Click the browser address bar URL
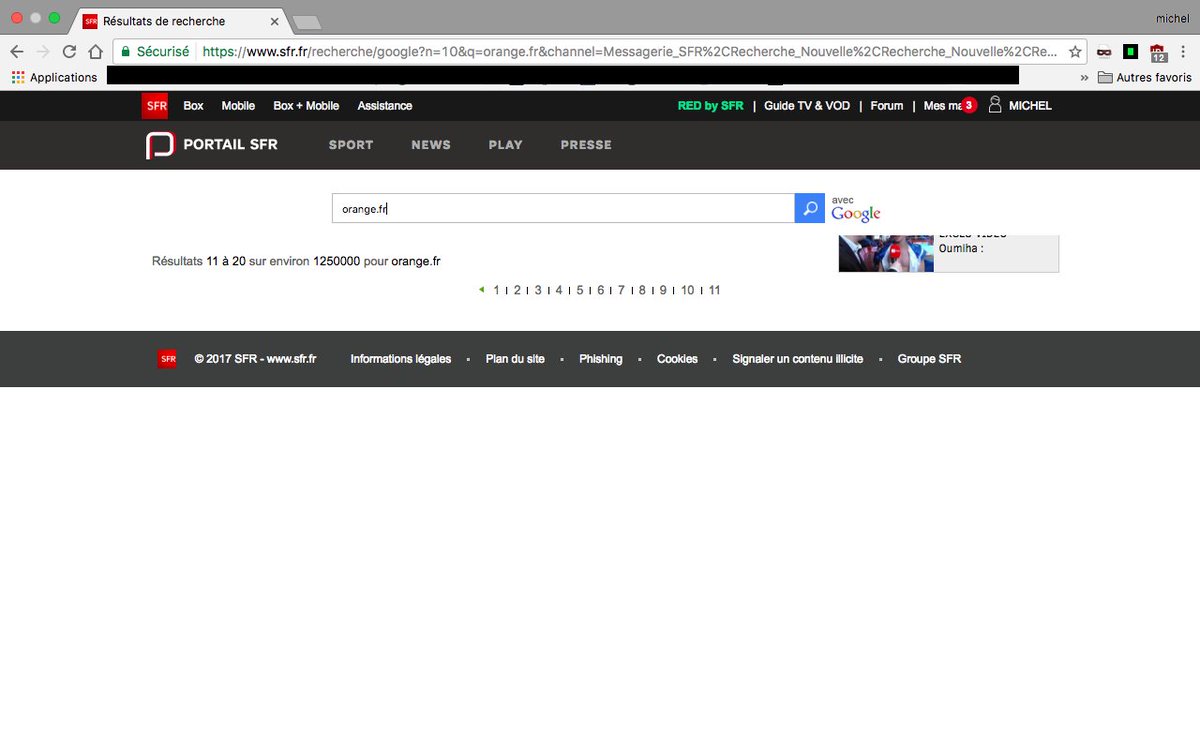Image resolution: width=1200 pixels, height=749 pixels. point(630,51)
